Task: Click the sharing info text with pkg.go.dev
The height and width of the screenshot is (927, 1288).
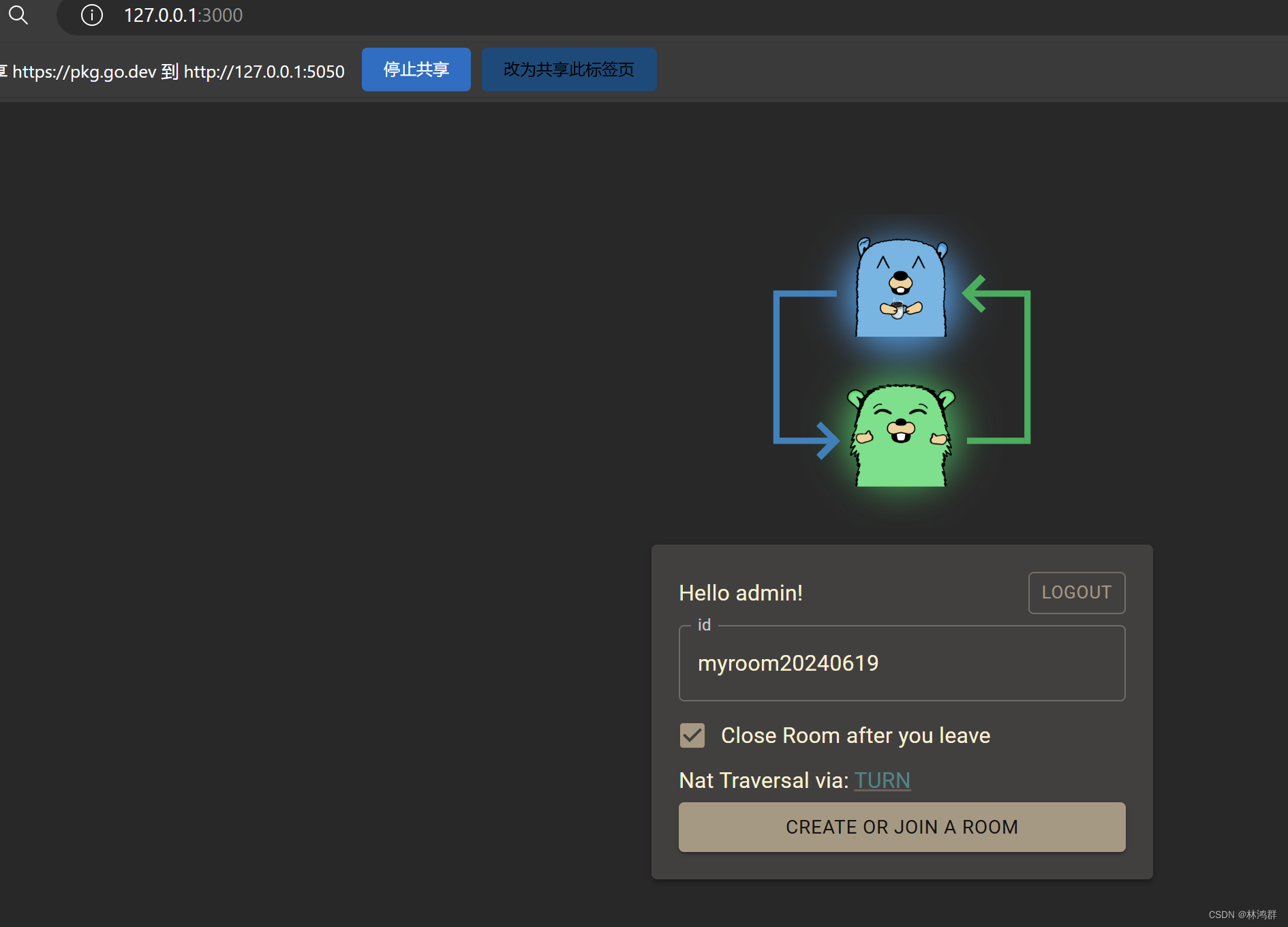Action: (x=173, y=71)
